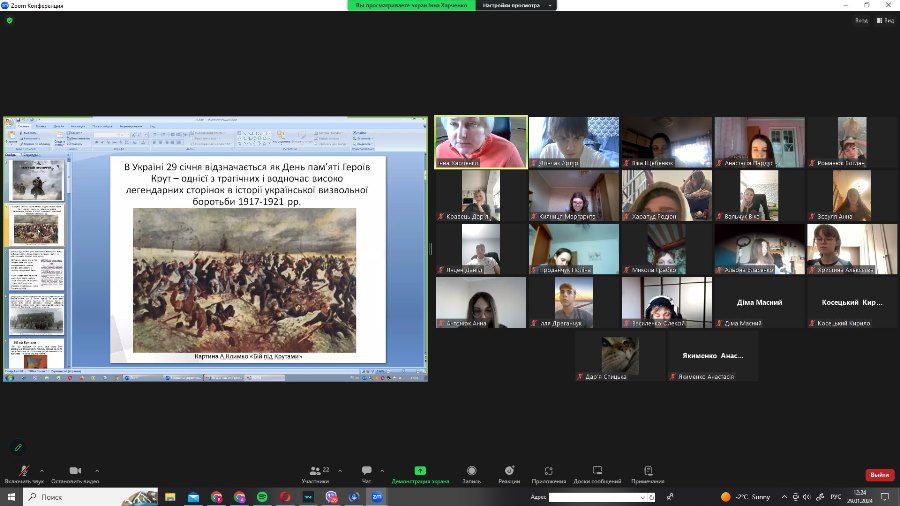The image size is (900, 506).
Task: Open Windows notification center icon
Action: pos(885,497)
